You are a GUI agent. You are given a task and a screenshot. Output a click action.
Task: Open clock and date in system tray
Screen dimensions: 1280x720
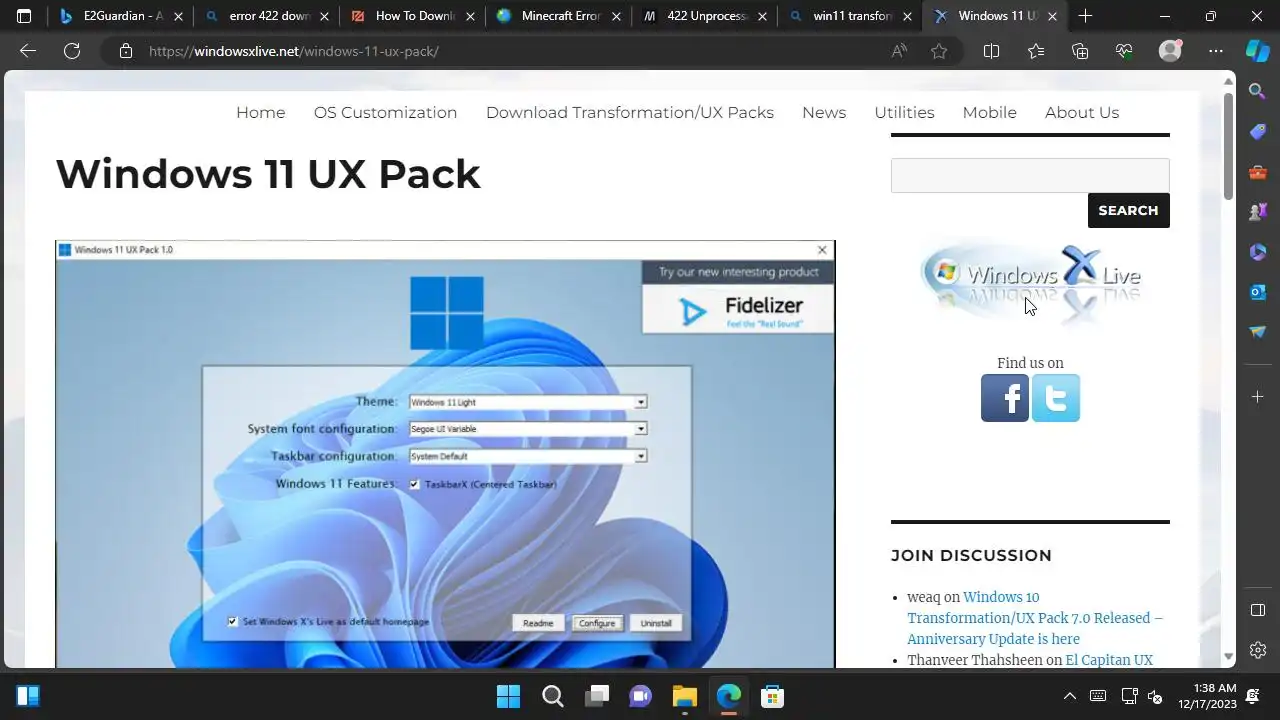[x=1207, y=696]
